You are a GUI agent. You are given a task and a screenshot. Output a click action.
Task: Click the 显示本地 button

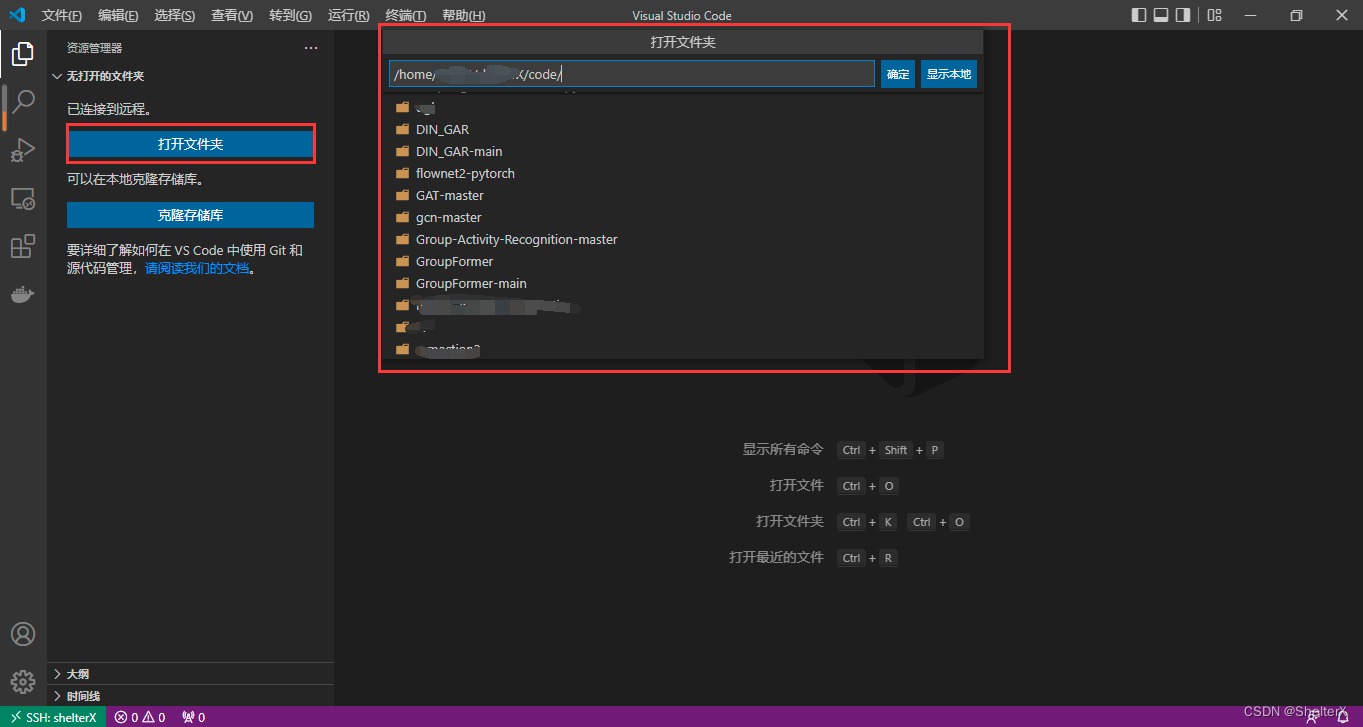[x=949, y=74]
